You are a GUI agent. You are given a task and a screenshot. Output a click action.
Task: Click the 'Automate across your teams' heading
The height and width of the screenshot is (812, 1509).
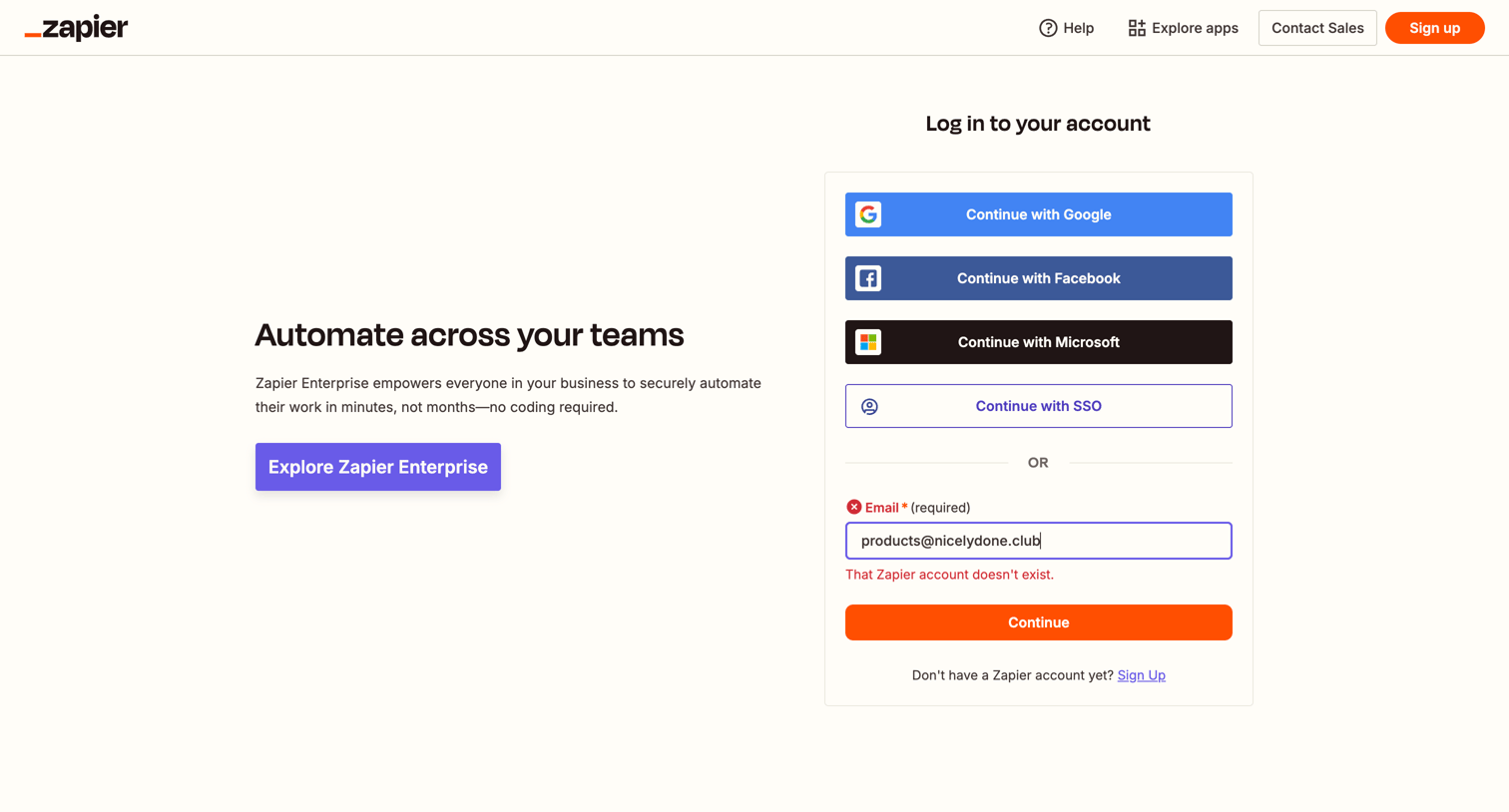(x=469, y=335)
